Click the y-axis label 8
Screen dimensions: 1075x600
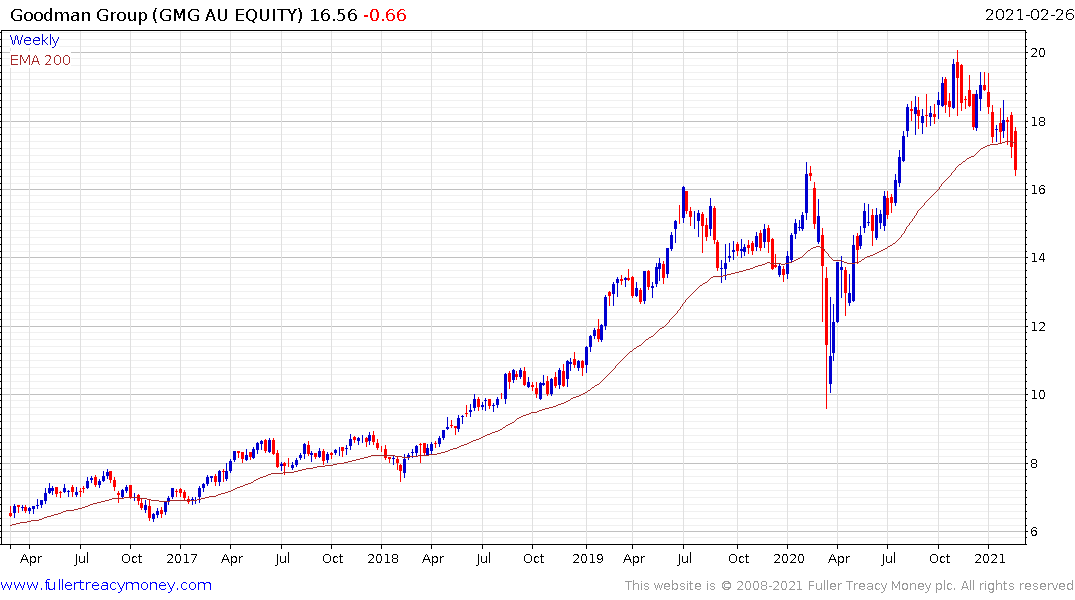pyautogui.click(x=1034, y=464)
